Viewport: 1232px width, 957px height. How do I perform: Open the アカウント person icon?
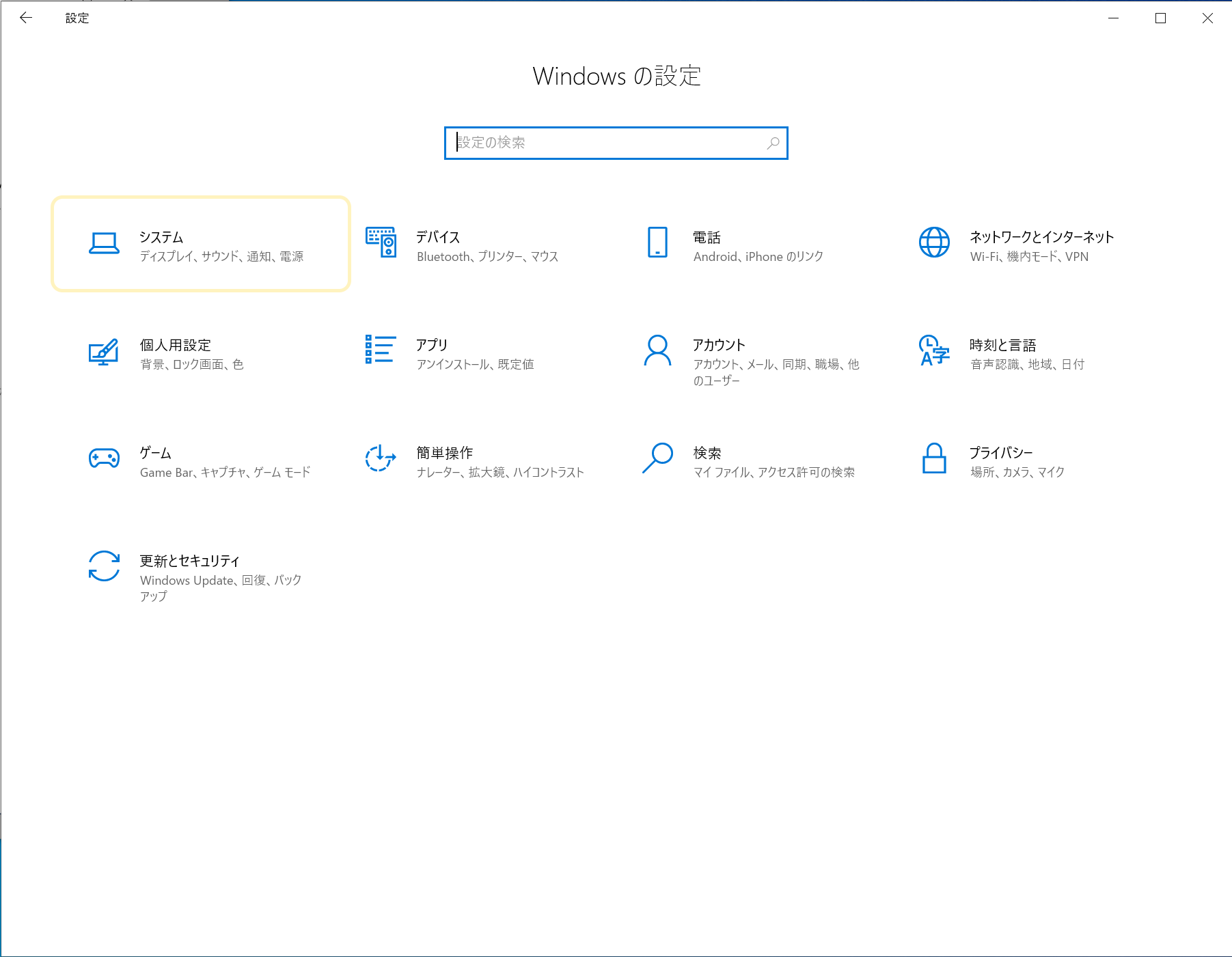[x=657, y=350]
